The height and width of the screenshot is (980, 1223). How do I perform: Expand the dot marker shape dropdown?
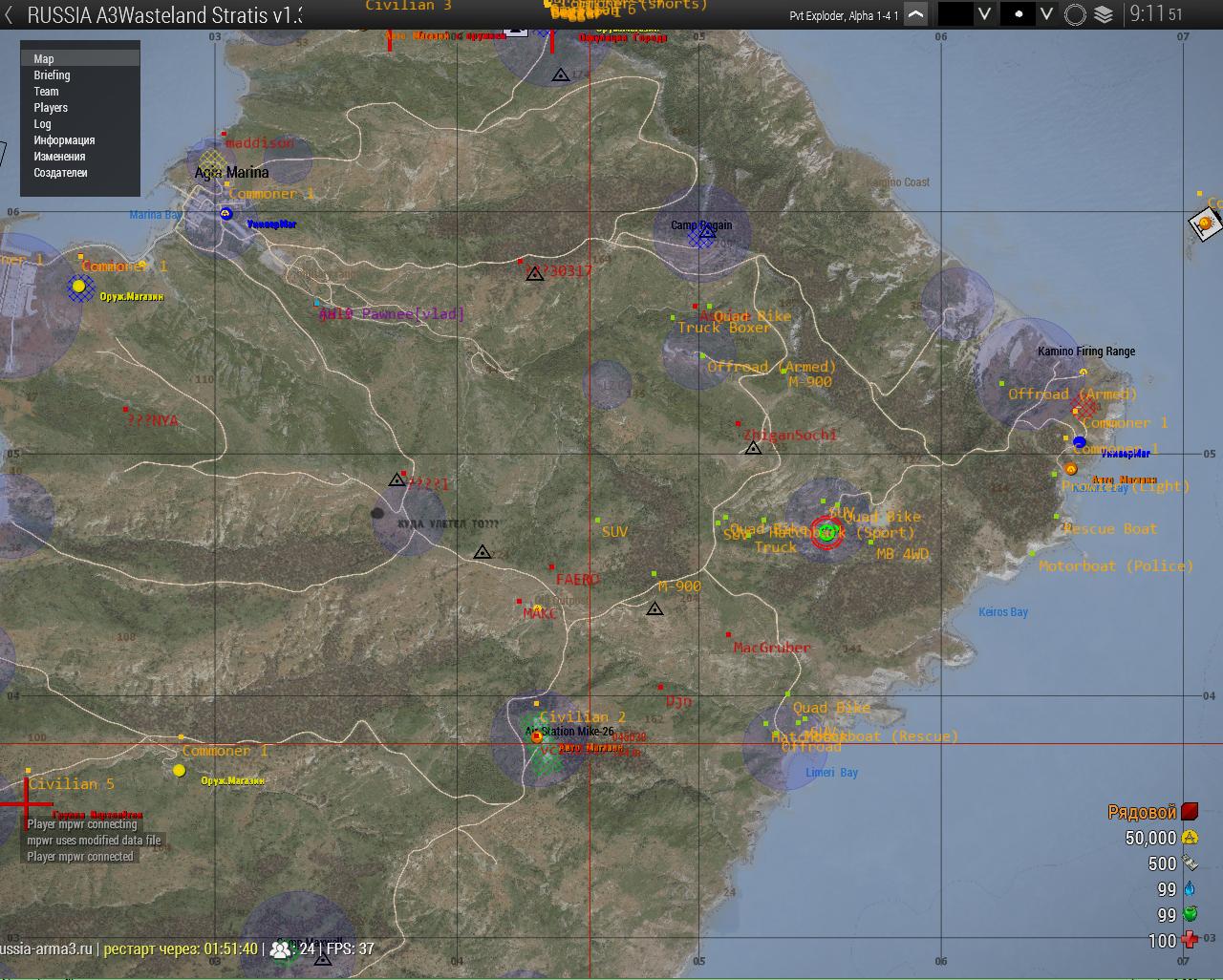click(x=1046, y=14)
